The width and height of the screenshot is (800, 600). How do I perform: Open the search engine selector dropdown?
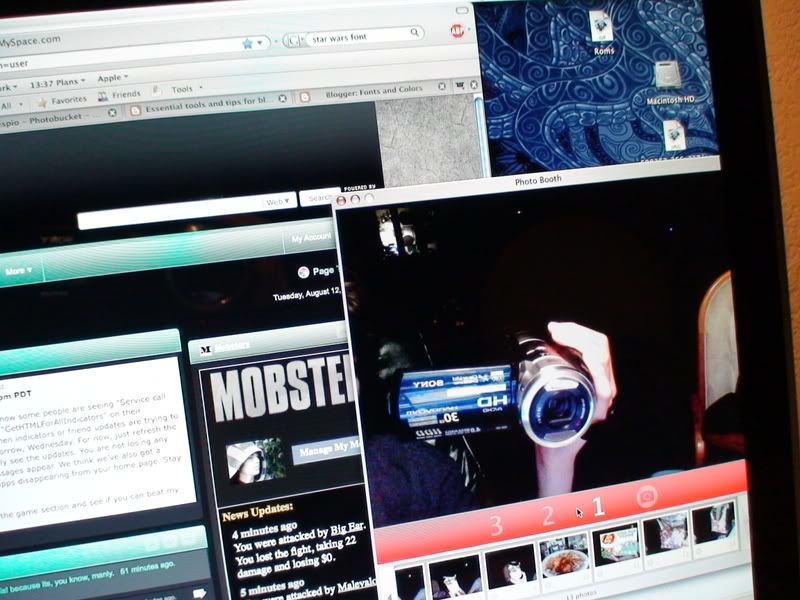[295, 41]
